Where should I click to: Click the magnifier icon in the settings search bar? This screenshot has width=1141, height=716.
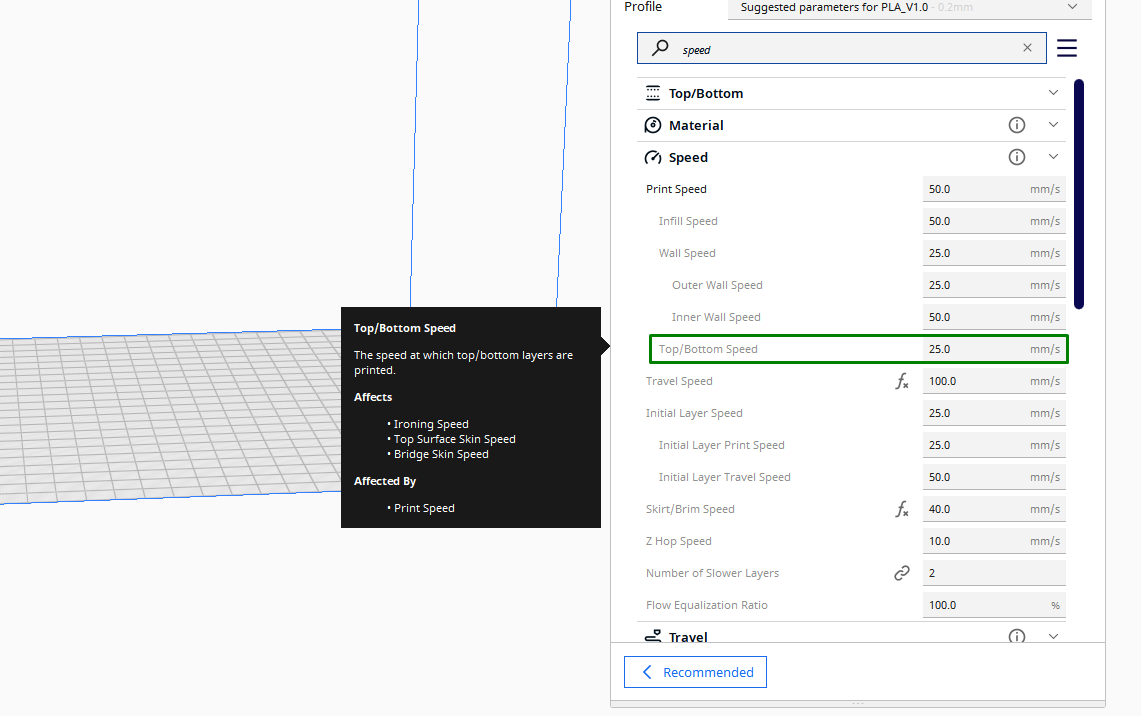[x=659, y=47]
